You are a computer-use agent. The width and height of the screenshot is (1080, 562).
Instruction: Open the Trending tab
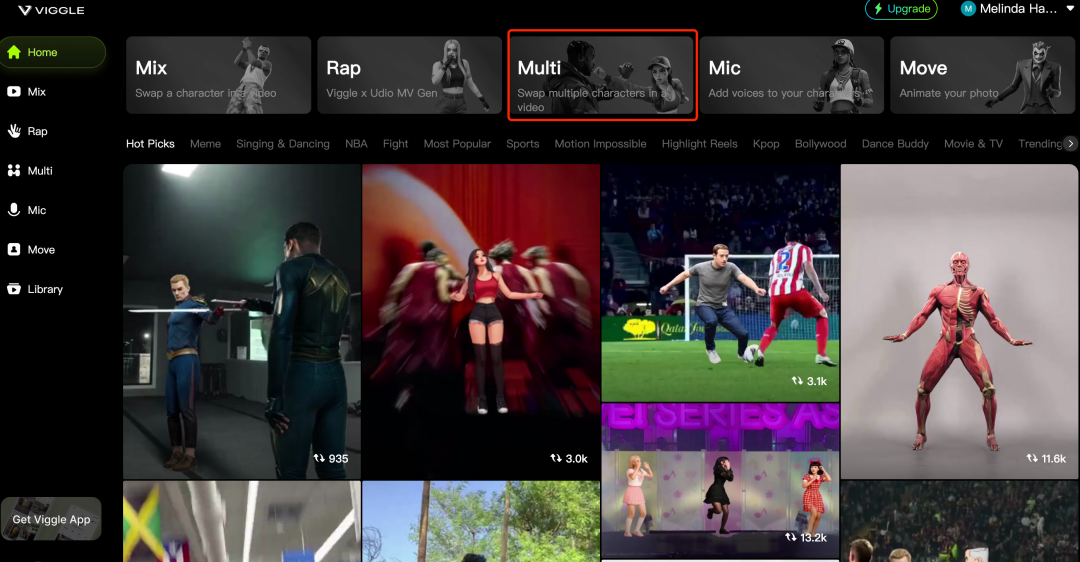point(1040,143)
